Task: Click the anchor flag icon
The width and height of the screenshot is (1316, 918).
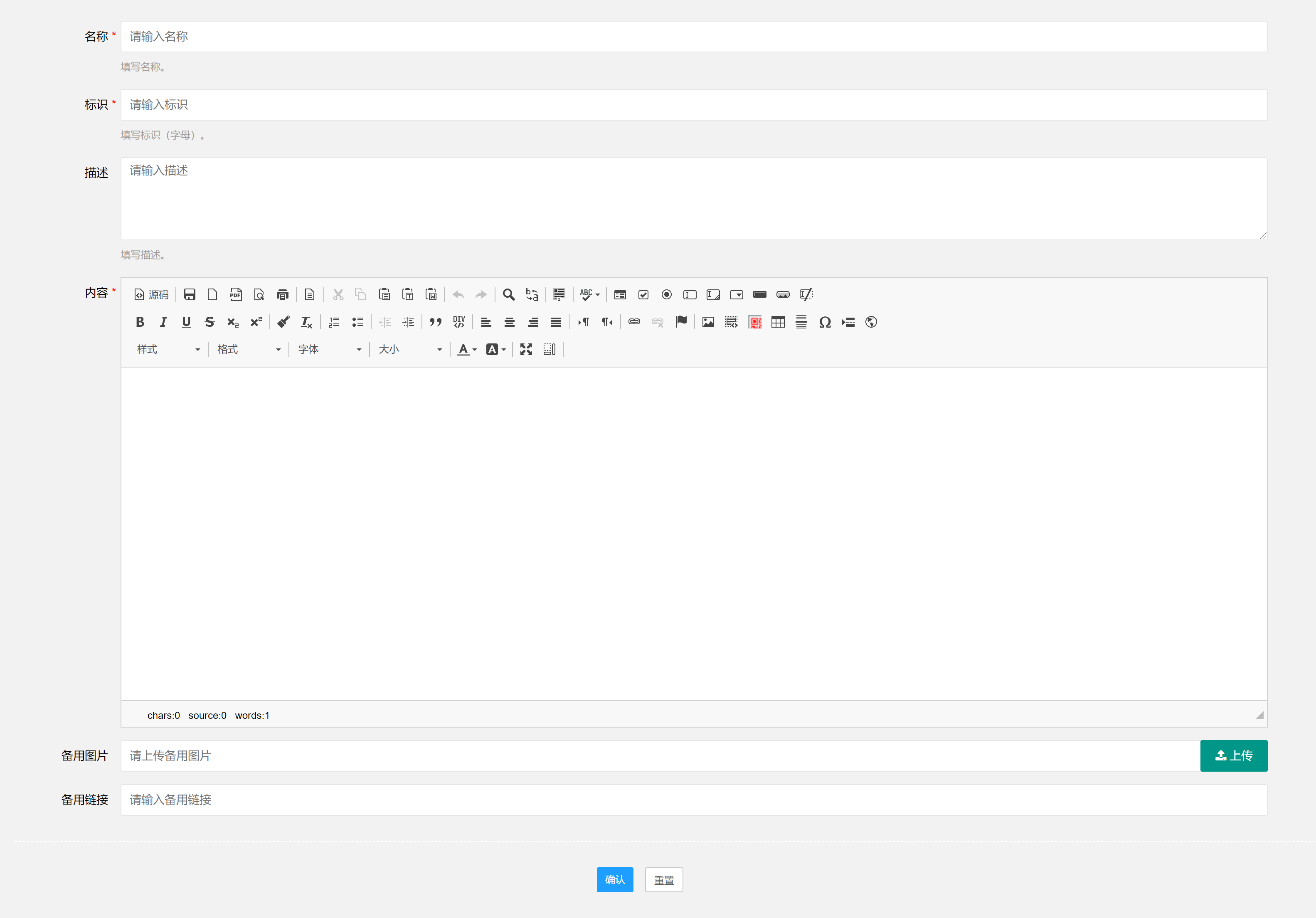Action: pyautogui.click(x=681, y=322)
